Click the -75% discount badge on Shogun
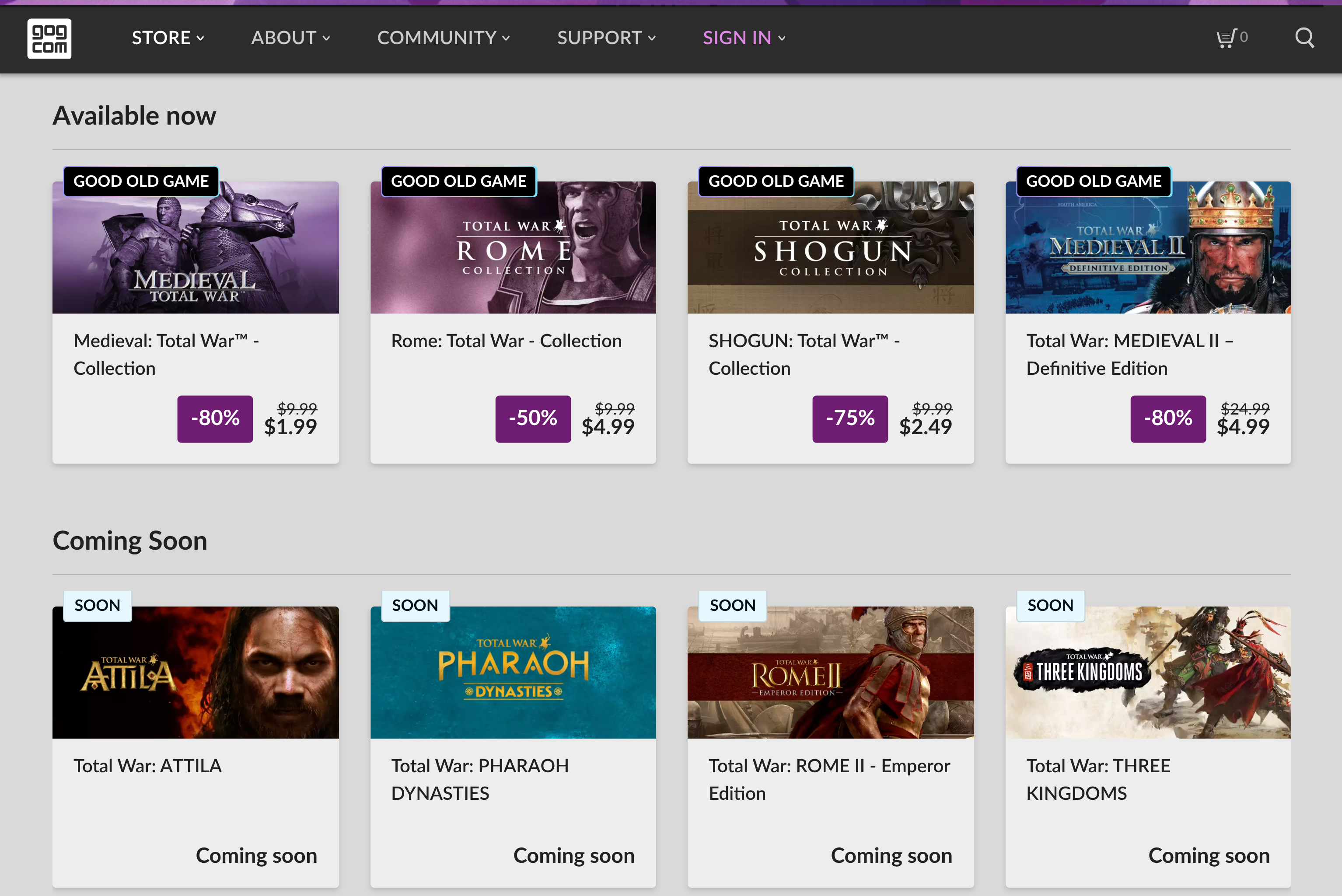This screenshot has width=1342, height=896. tap(850, 418)
